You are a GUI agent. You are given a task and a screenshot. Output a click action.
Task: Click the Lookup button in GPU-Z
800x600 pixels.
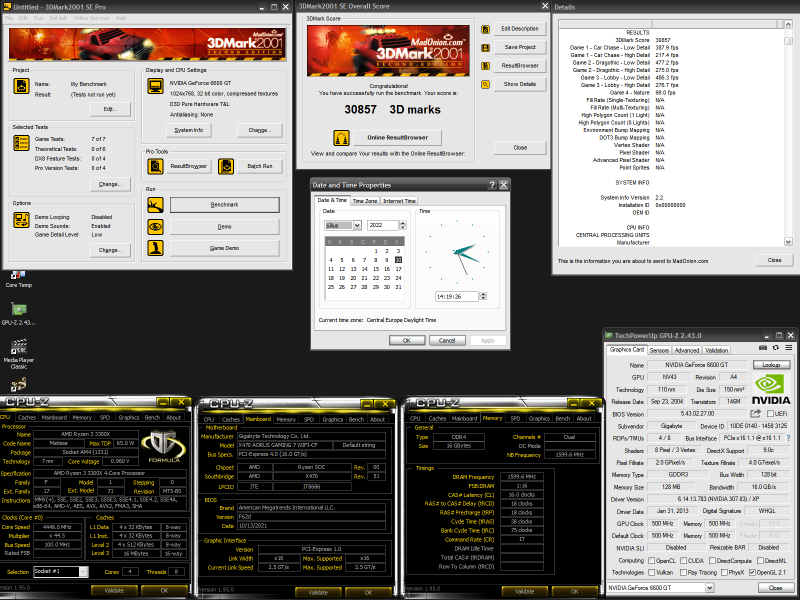click(771, 365)
